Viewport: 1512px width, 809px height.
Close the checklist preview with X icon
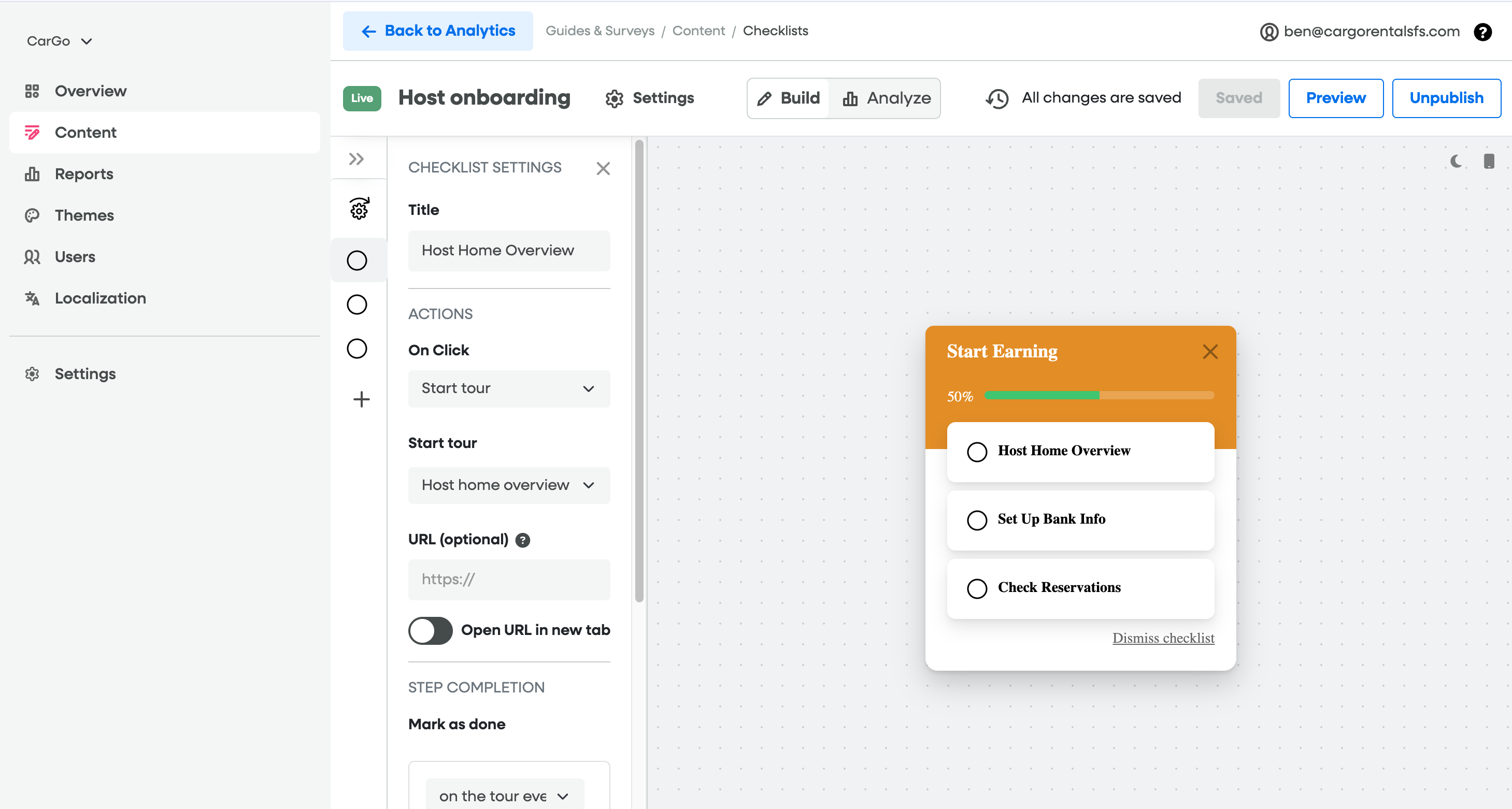(1210, 351)
